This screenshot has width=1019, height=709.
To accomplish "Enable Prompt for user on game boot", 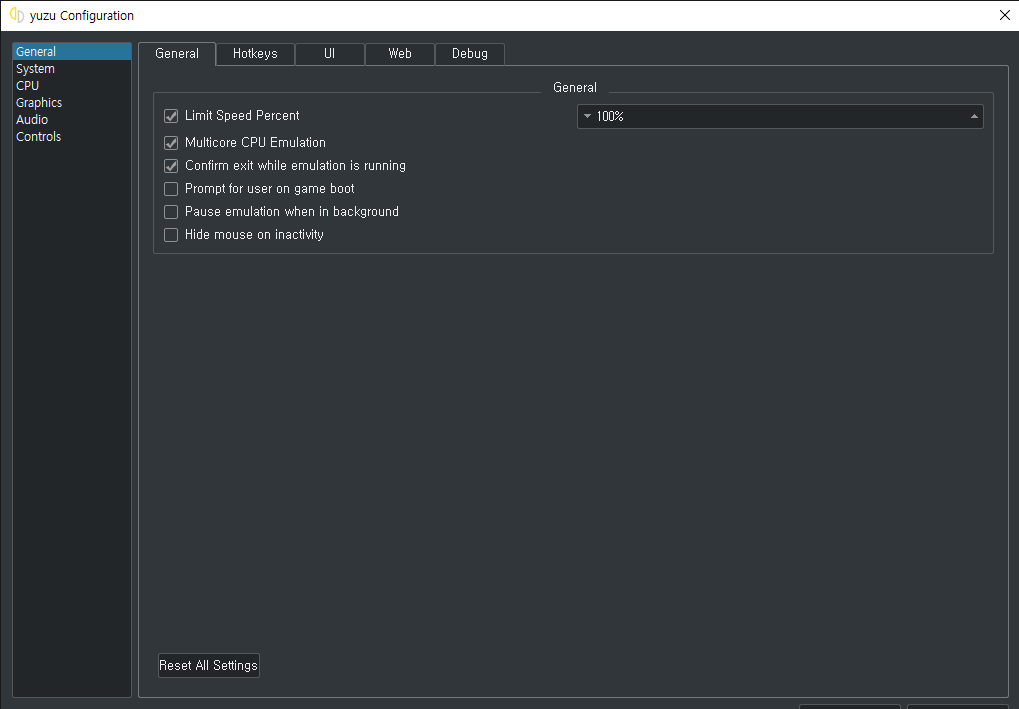I will click(171, 188).
